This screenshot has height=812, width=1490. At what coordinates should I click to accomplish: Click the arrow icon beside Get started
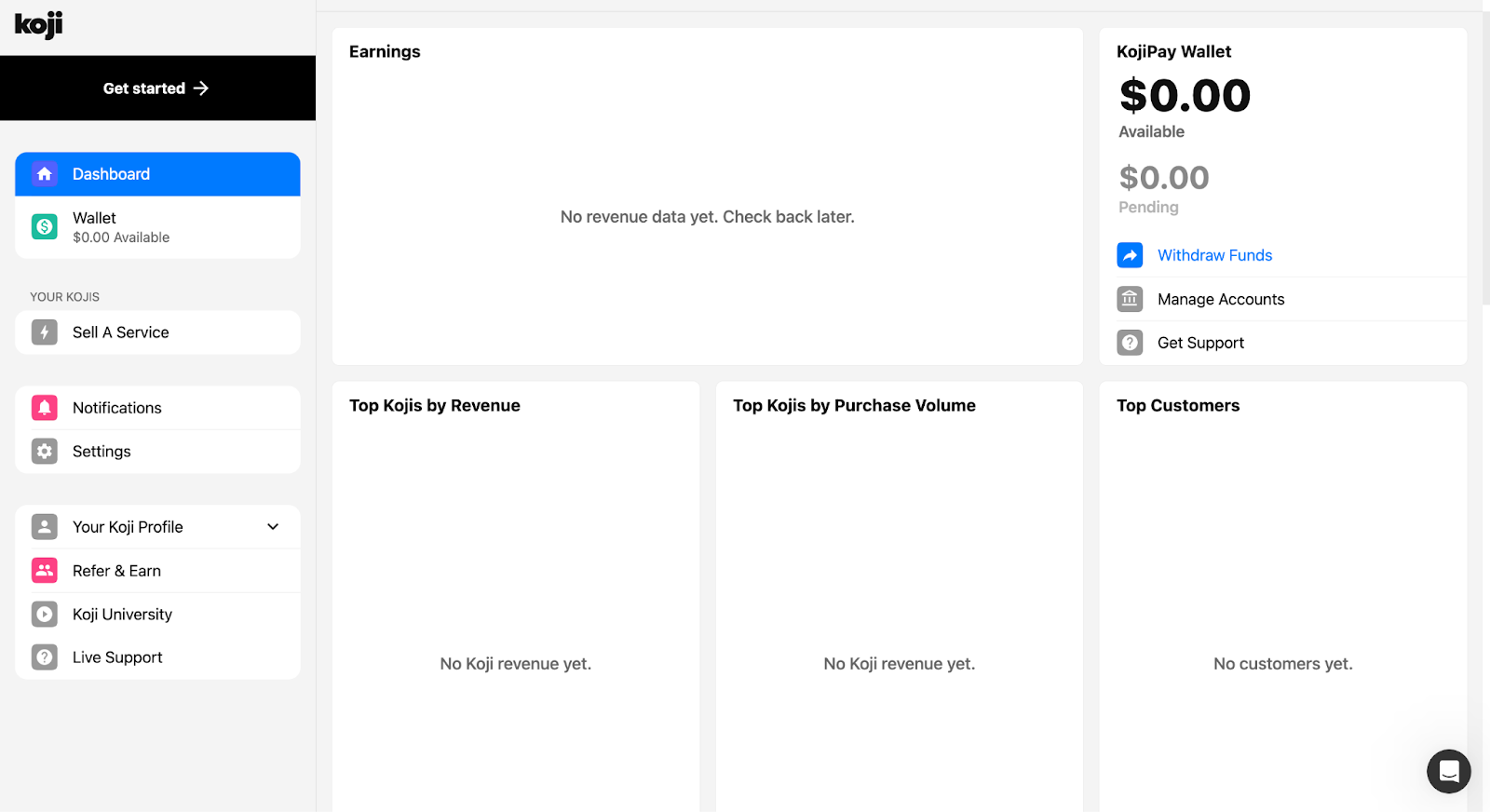[x=201, y=88]
